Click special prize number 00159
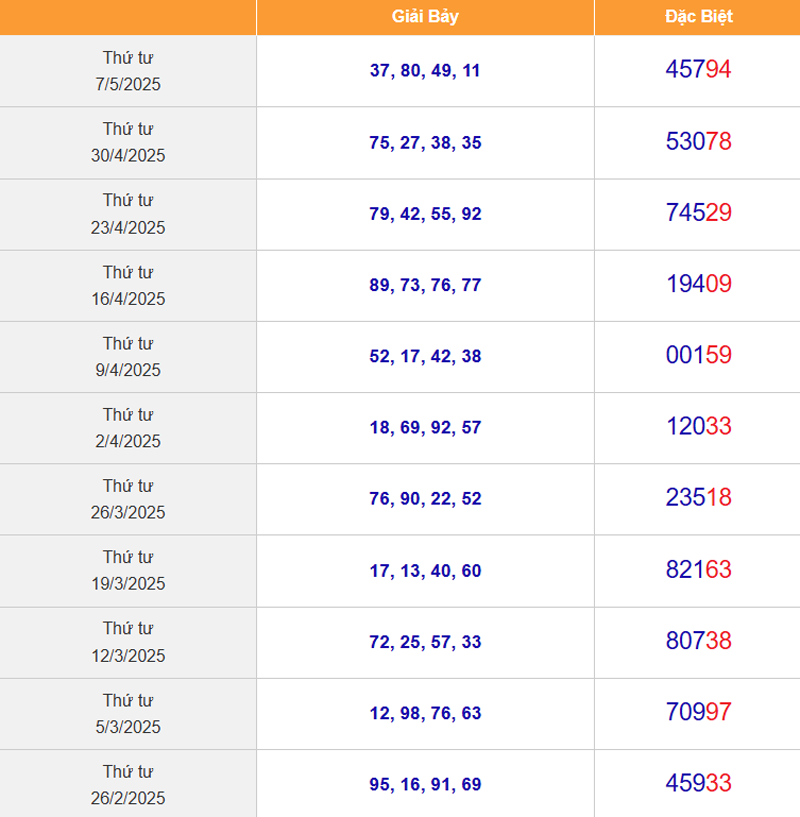The height and width of the screenshot is (817, 800). pyautogui.click(x=698, y=355)
